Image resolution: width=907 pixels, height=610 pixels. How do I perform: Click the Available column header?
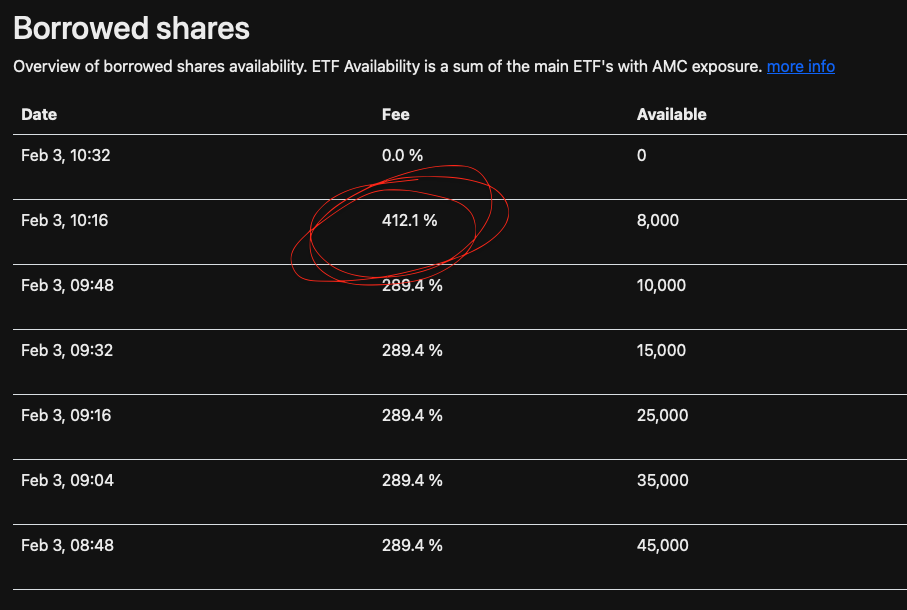coord(672,114)
